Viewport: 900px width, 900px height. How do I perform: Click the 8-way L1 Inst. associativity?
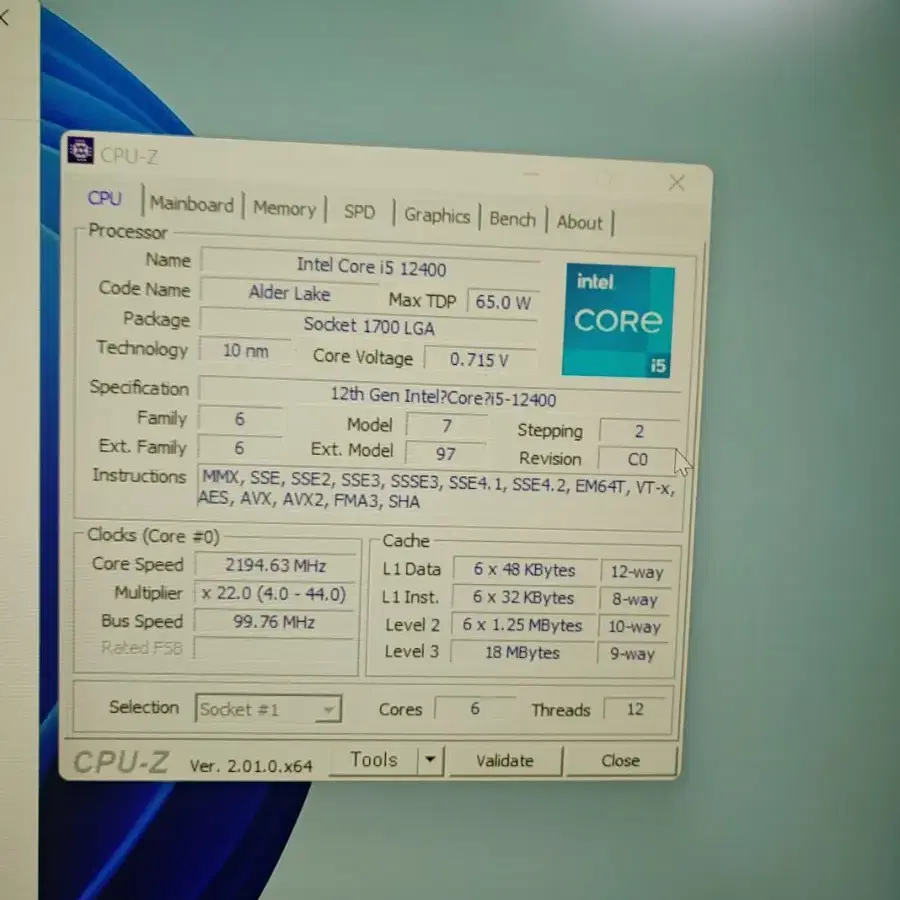pyautogui.click(x=635, y=599)
